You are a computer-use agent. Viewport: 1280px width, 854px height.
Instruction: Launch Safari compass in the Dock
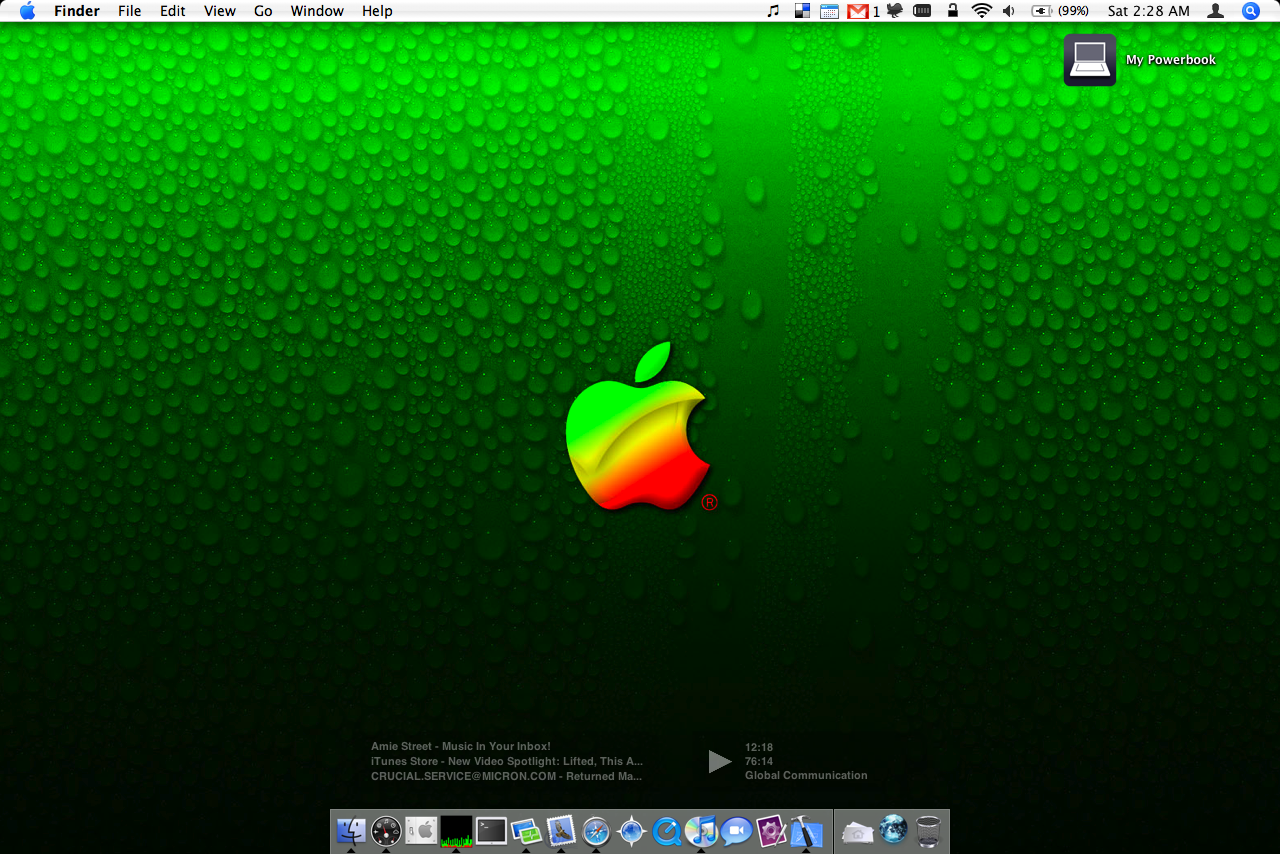pyautogui.click(x=596, y=831)
